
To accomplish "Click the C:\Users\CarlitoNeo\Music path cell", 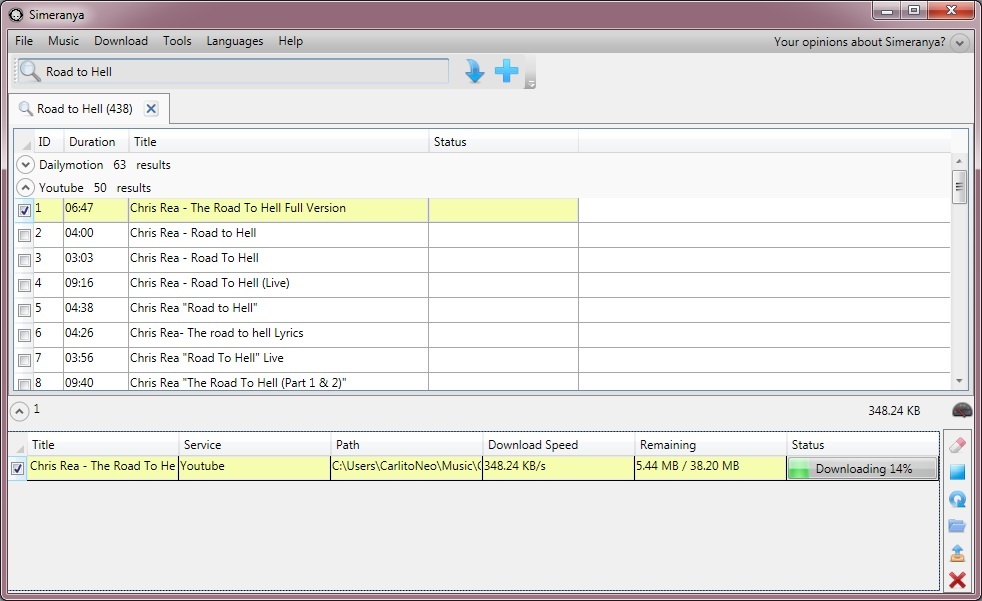I will [406, 466].
